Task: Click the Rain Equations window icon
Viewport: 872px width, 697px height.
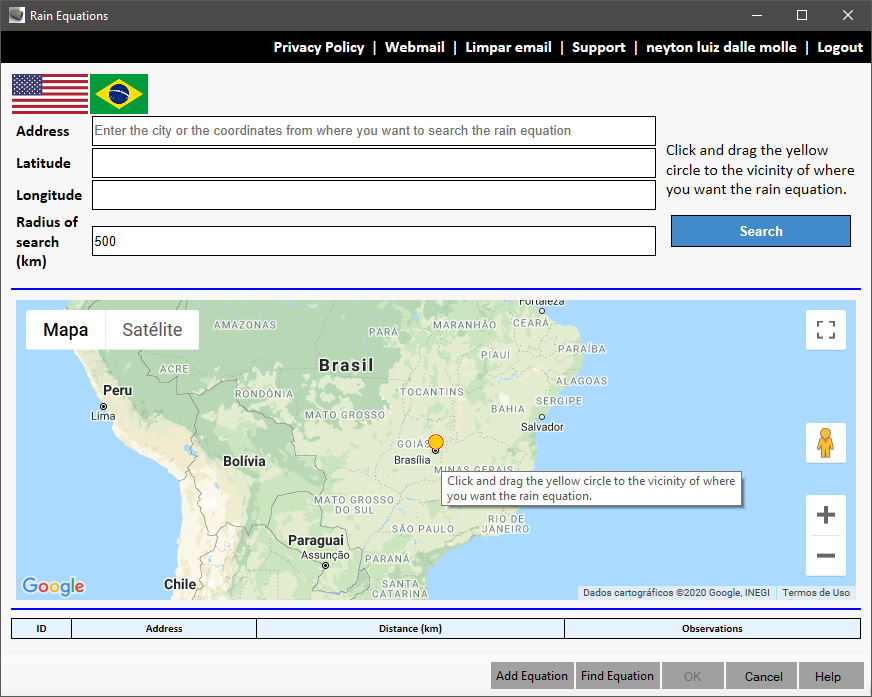Action: (x=17, y=15)
